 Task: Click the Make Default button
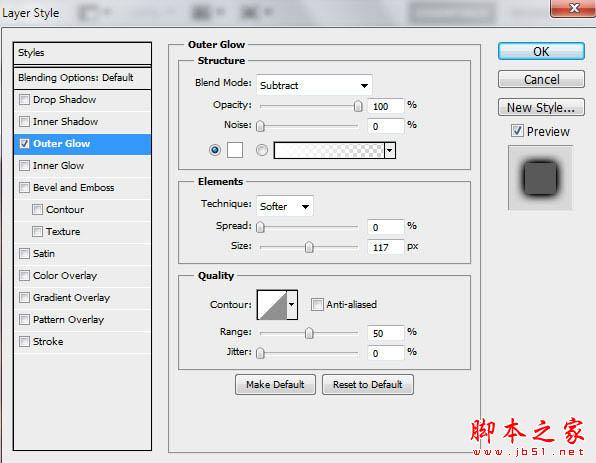275,385
